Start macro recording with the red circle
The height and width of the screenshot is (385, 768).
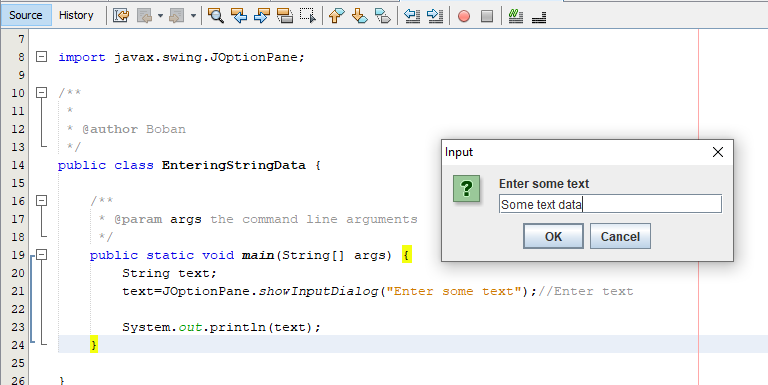tap(464, 16)
